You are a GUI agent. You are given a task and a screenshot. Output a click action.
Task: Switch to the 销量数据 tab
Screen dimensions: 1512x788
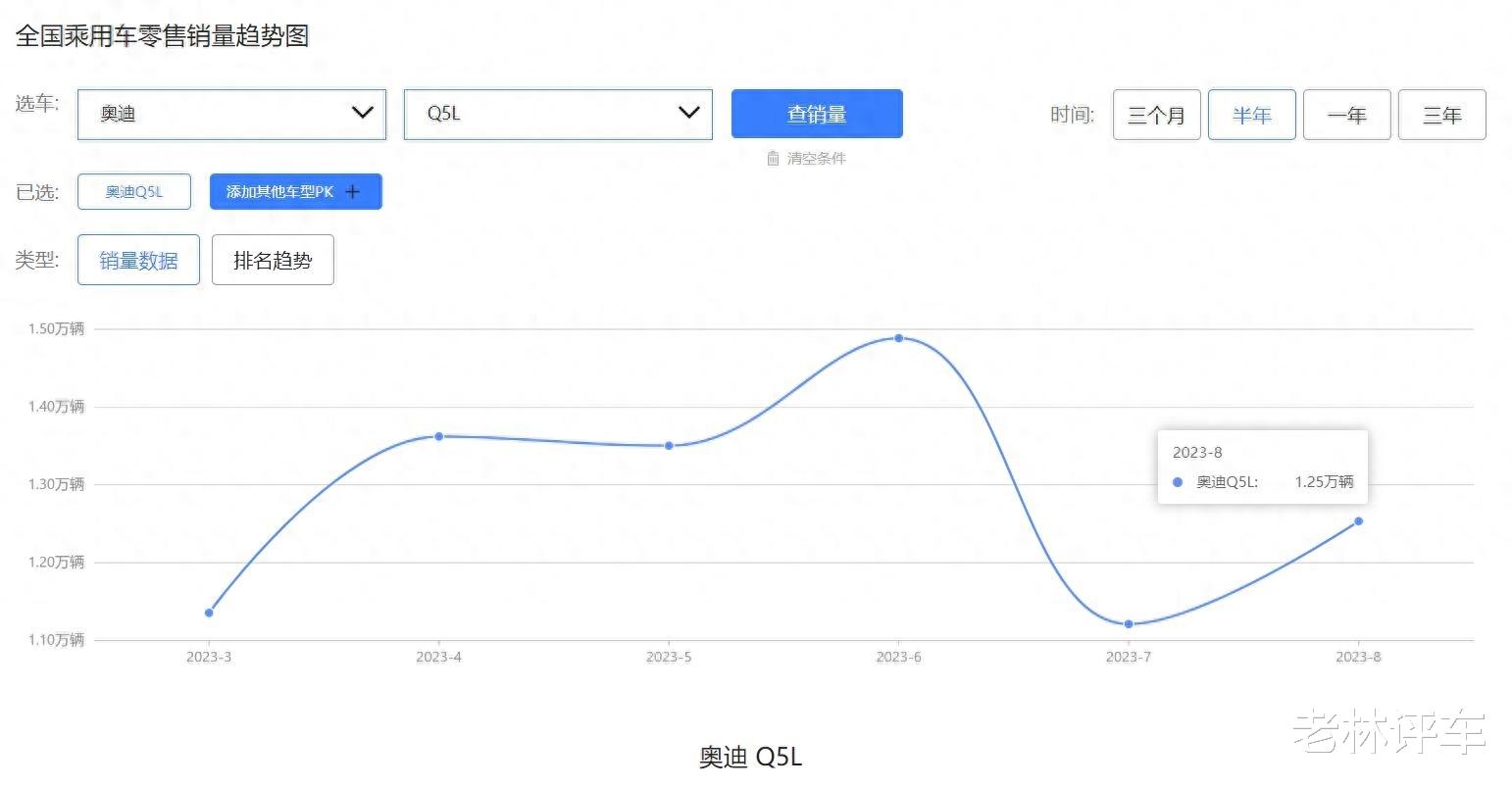click(x=138, y=260)
